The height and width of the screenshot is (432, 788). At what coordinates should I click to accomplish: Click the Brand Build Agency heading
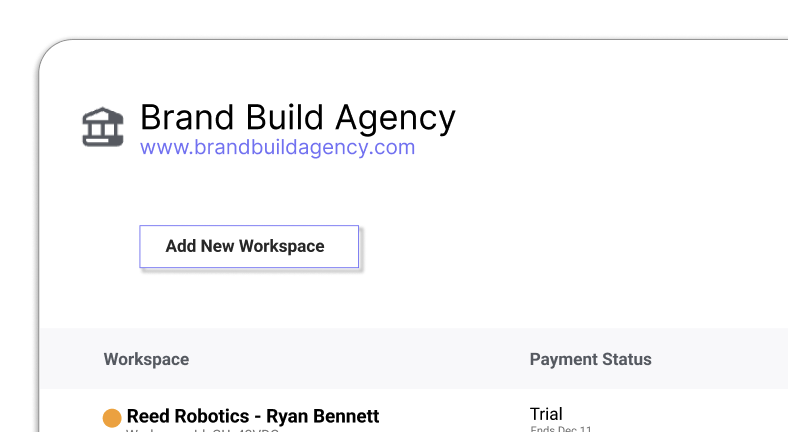click(297, 118)
